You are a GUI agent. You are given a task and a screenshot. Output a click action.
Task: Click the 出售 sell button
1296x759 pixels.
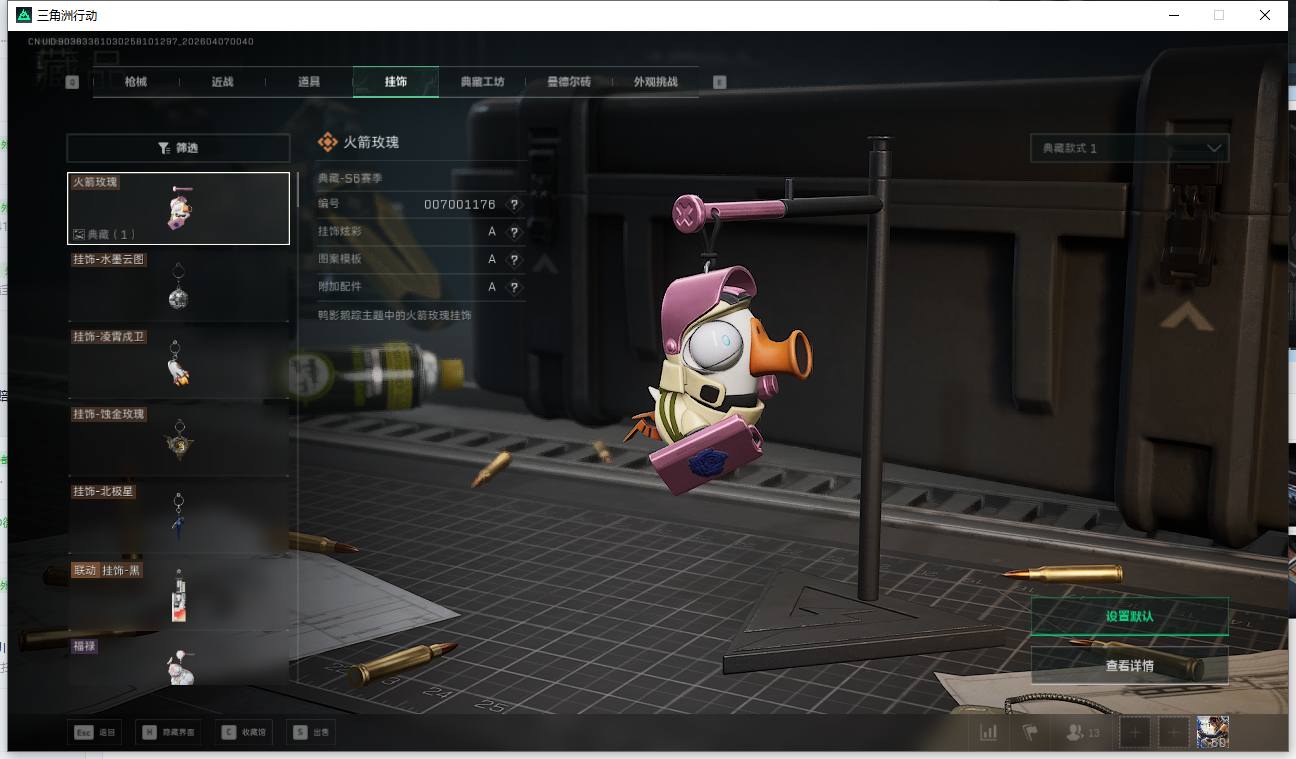tap(311, 732)
